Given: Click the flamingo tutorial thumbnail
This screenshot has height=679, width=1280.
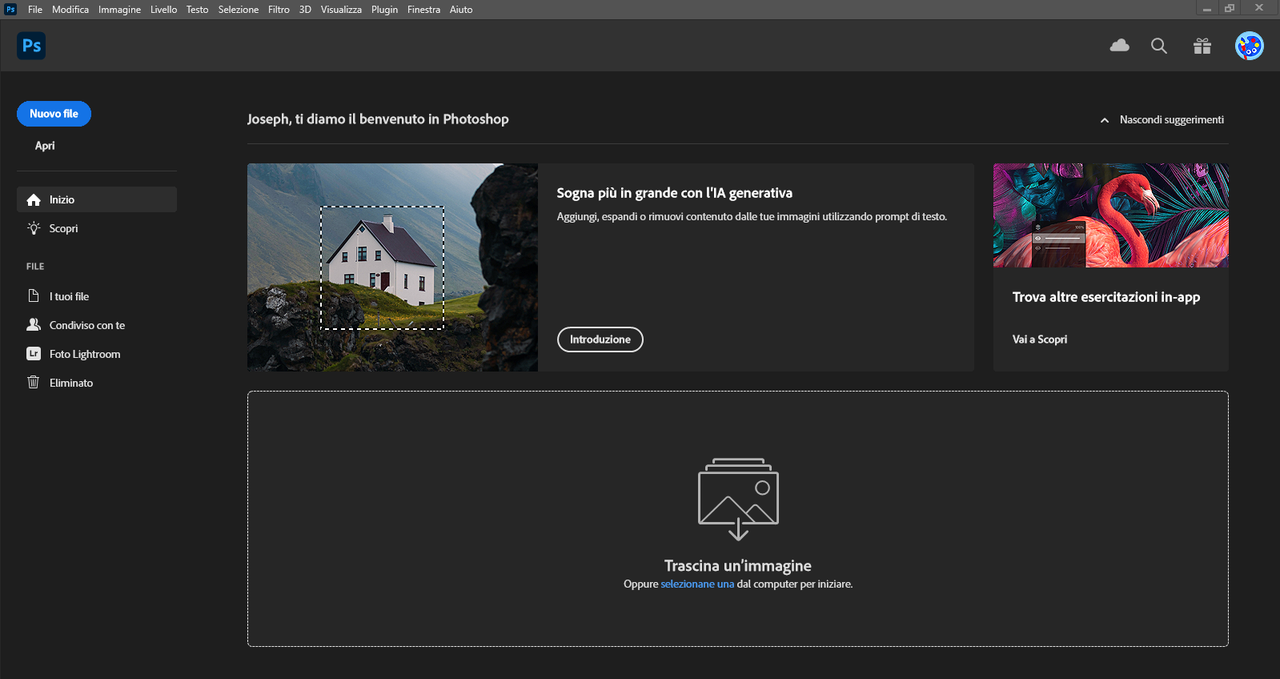Looking at the screenshot, I should click(1111, 215).
